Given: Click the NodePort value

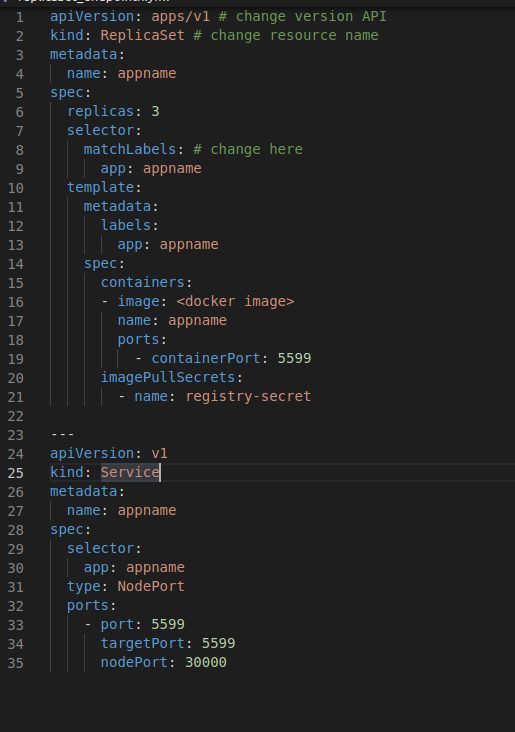Looking at the screenshot, I should click(x=151, y=587).
